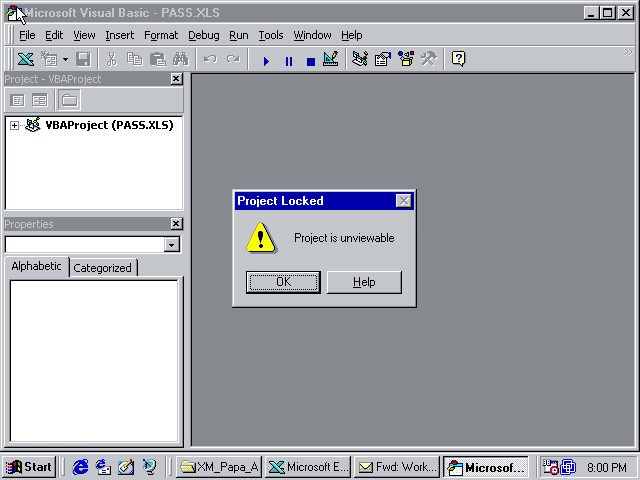Switch to the Categorized tab
This screenshot has width=640, height=480.
coord(102,268)
